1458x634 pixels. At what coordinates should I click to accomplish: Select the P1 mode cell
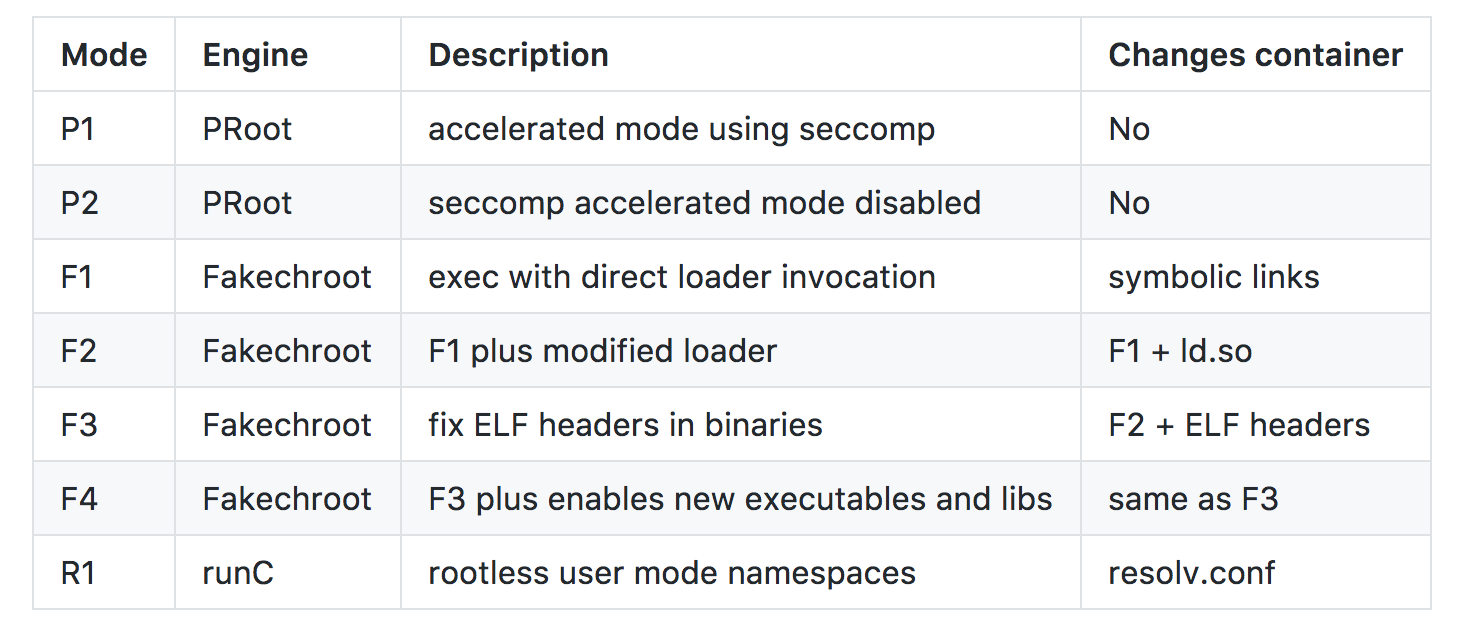pos(77,129)
